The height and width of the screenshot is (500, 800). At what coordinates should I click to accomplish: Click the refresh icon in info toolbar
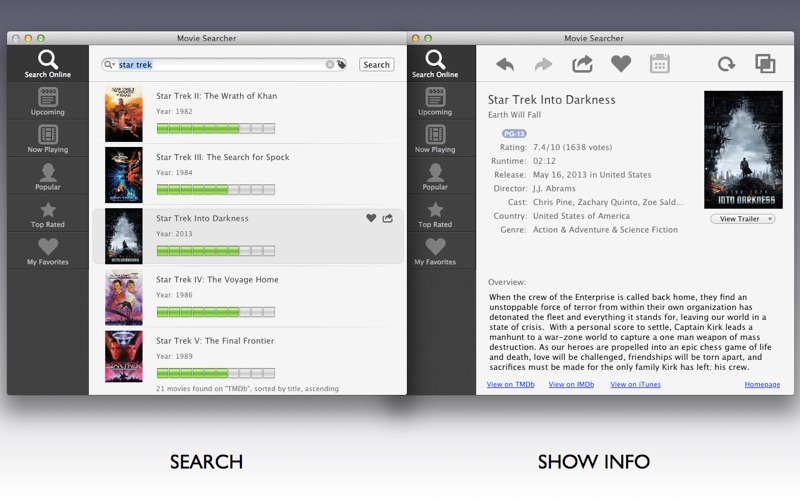click(726, 64)
